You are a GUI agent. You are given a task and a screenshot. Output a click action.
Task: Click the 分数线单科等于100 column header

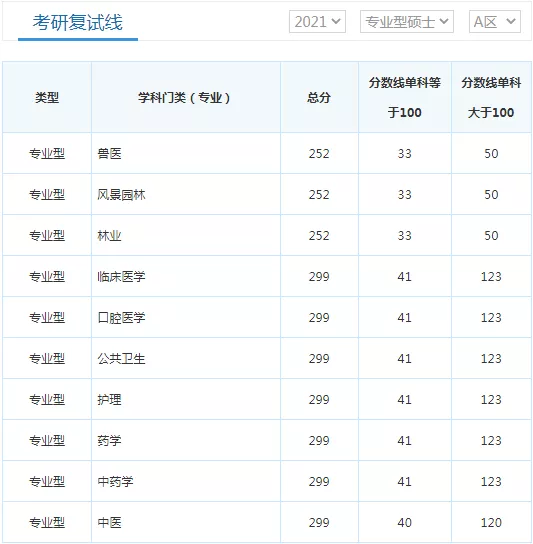(405, 97)
